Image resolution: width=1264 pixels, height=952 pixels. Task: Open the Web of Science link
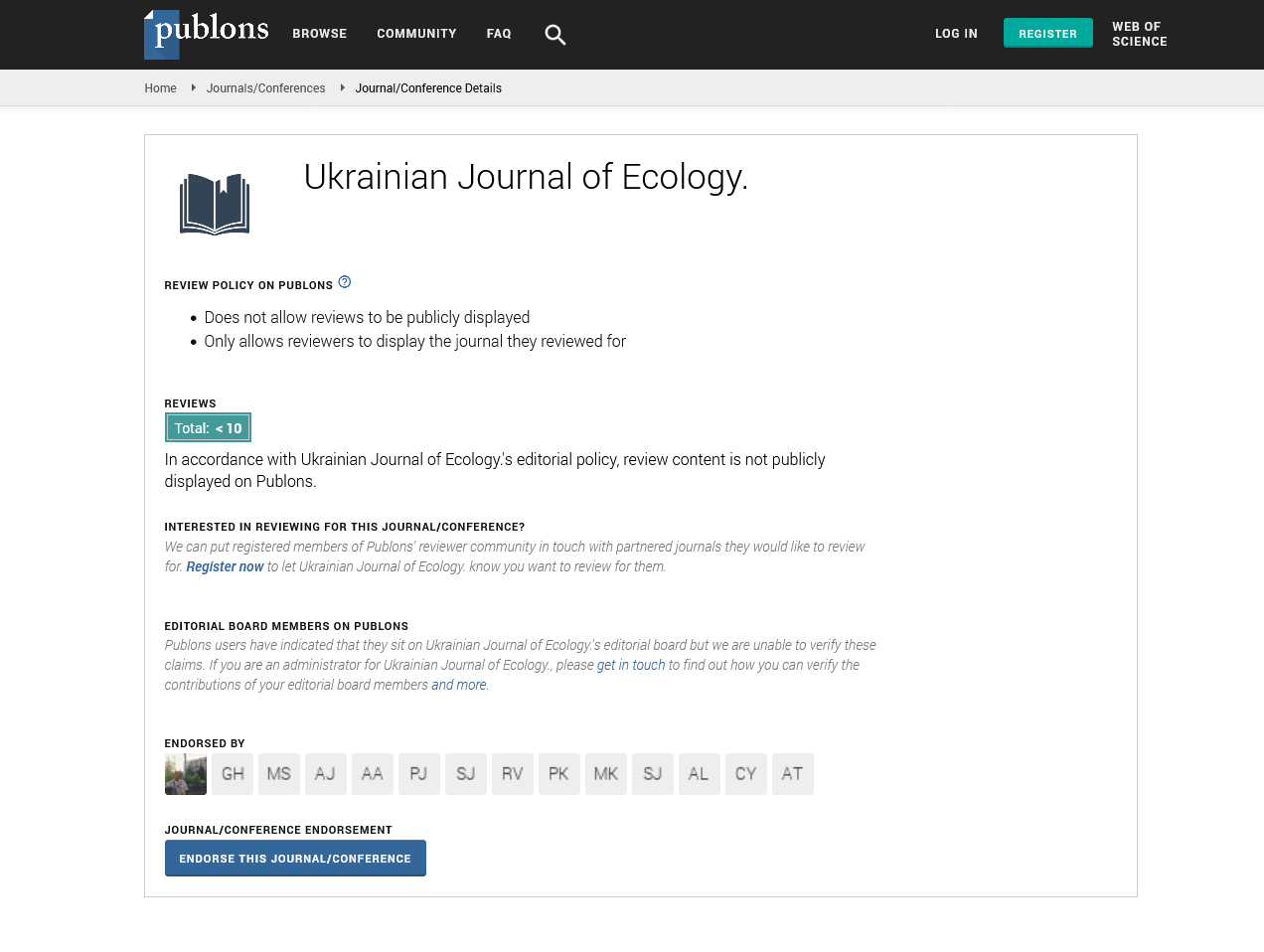point(1139,34)
